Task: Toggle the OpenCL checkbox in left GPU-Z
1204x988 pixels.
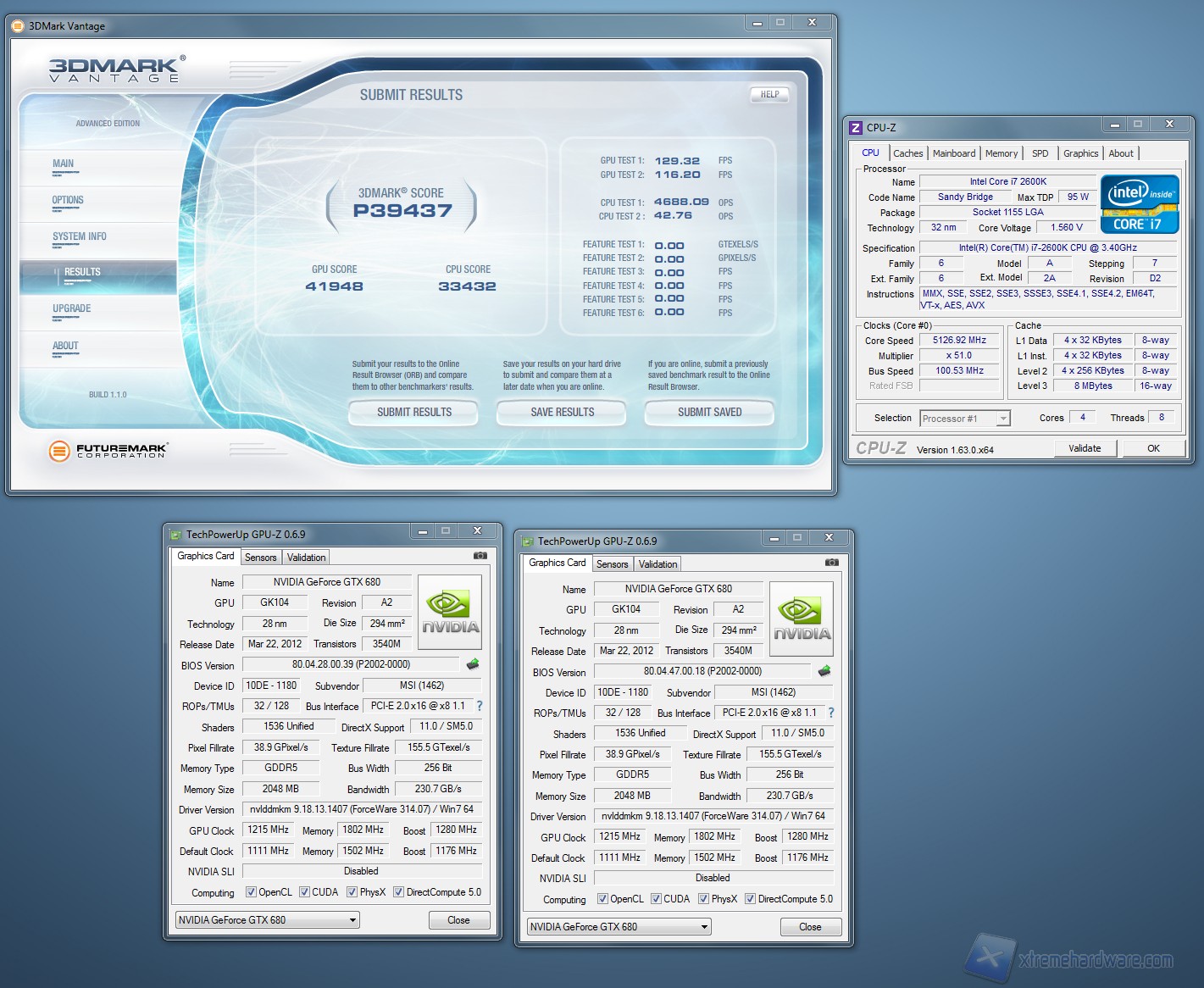Action: tap(251, 892)
